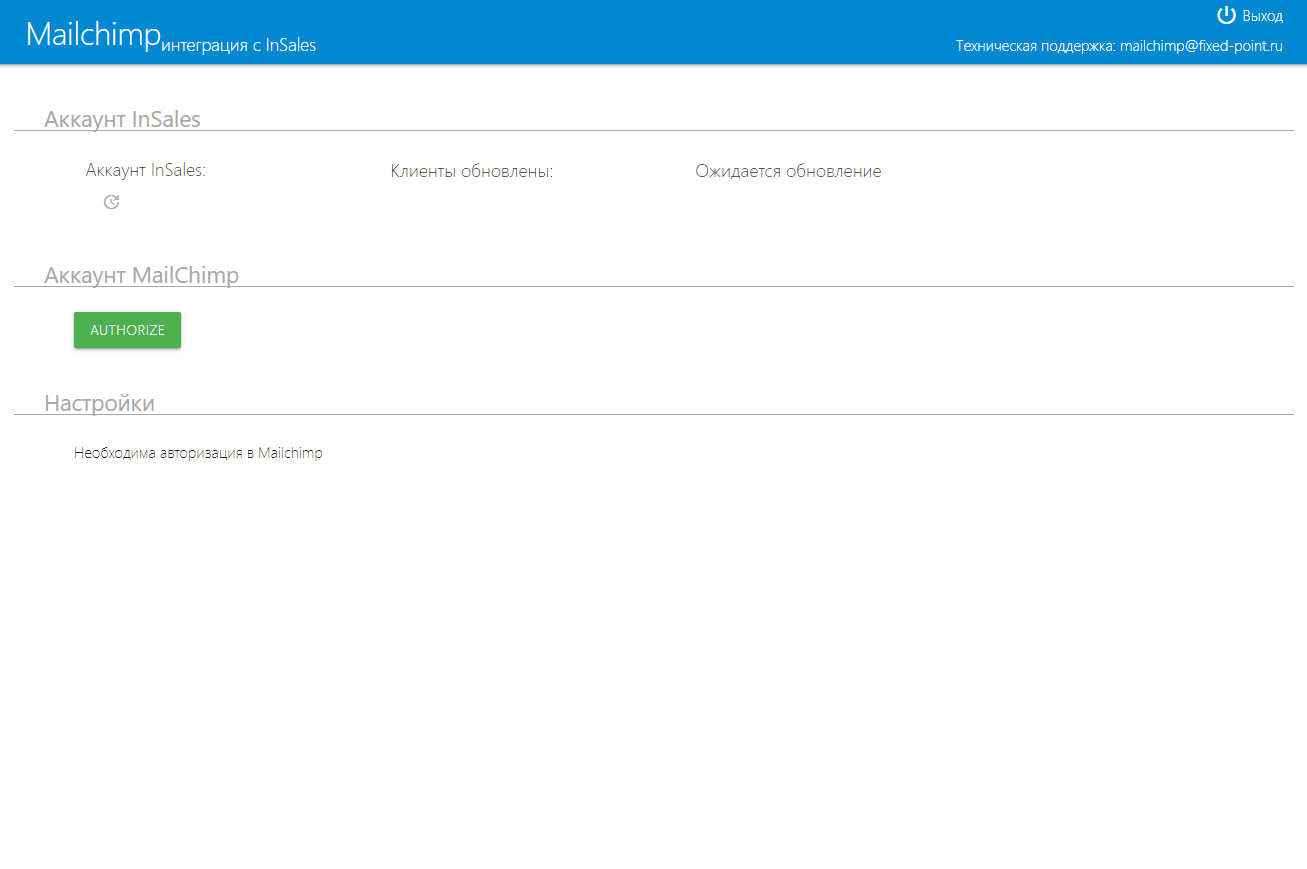Click the Mailchimp title in the header
The height and width of the screenshot is (869, 1307).
coord(93,34)
